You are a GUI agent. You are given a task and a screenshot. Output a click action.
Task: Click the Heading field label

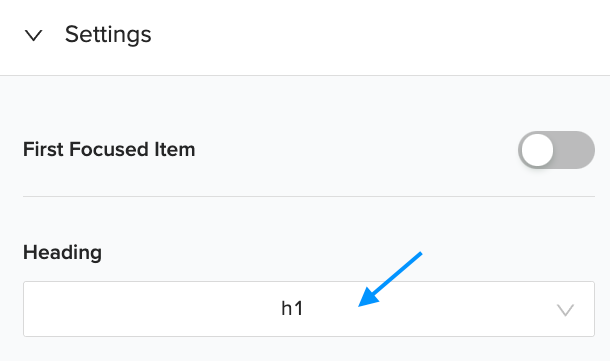(x=62, y=252)
